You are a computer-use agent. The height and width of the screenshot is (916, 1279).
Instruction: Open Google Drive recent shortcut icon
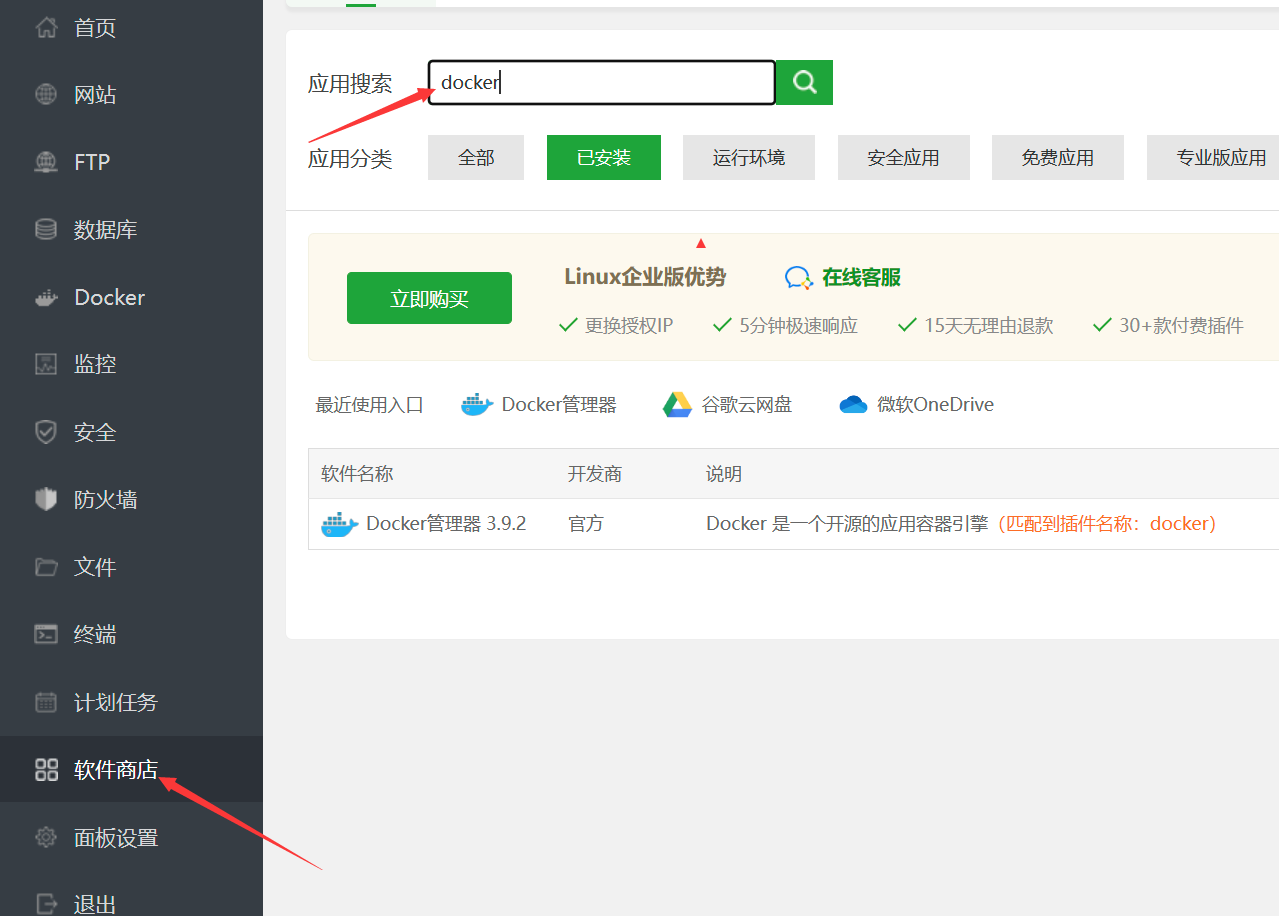pyautogui.click(x=677, y=405)
